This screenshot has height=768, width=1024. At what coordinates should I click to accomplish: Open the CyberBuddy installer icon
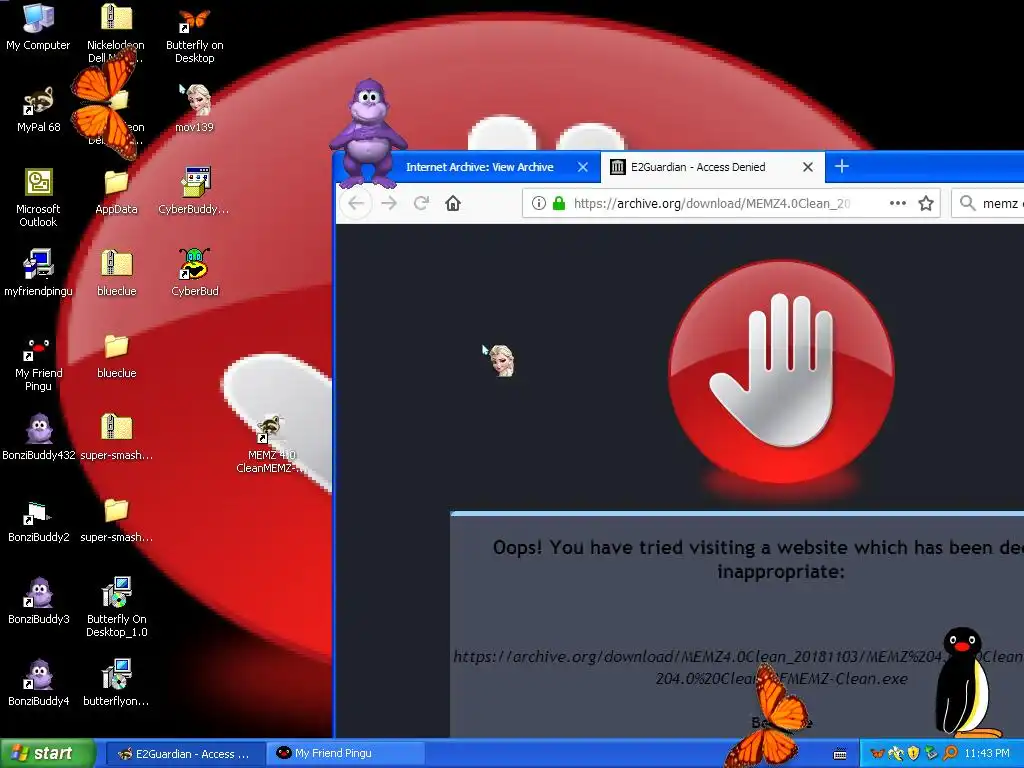coord(195,191)
